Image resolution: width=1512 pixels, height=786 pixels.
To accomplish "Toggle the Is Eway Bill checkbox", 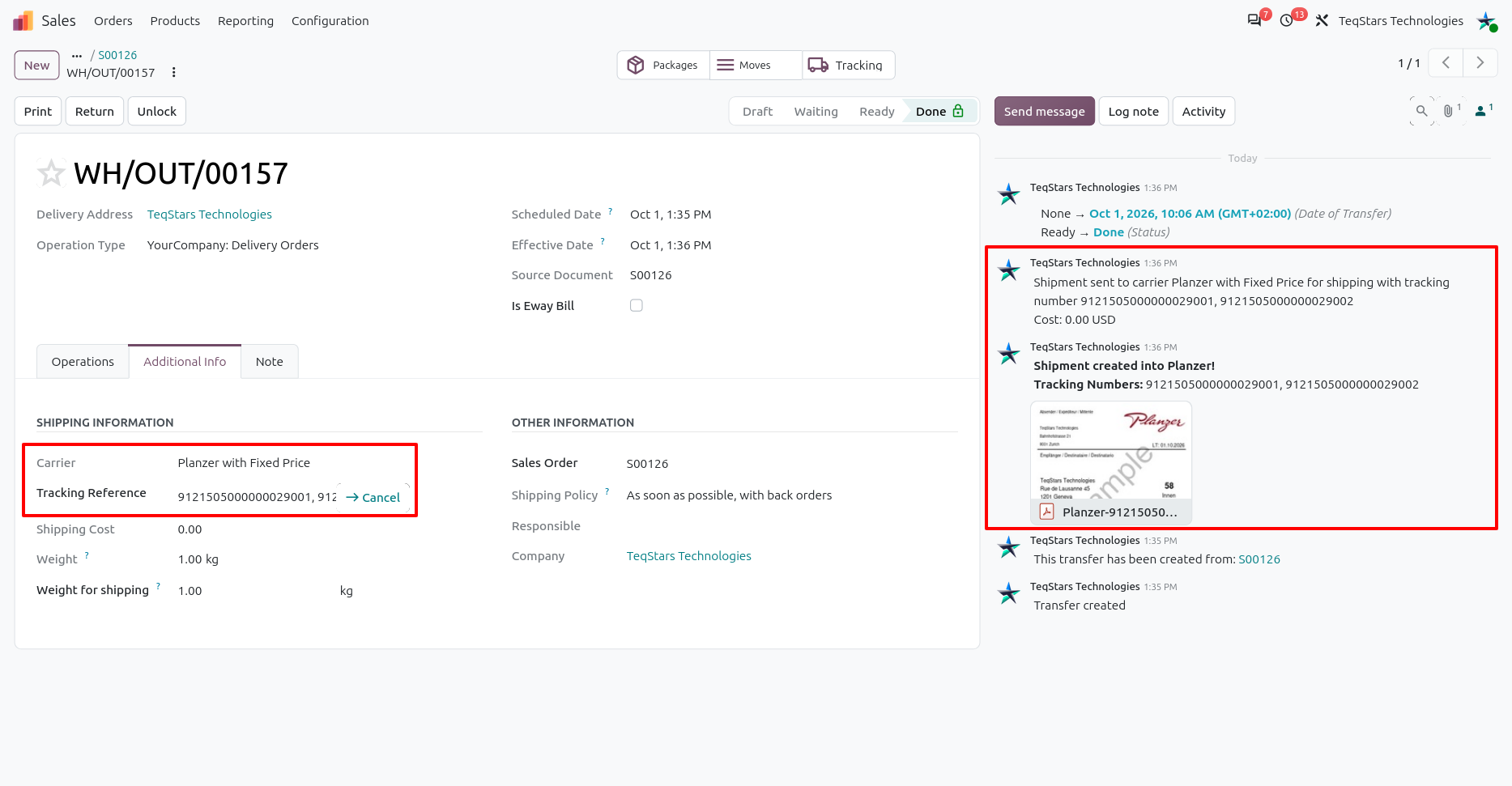I will click(637, 305).
